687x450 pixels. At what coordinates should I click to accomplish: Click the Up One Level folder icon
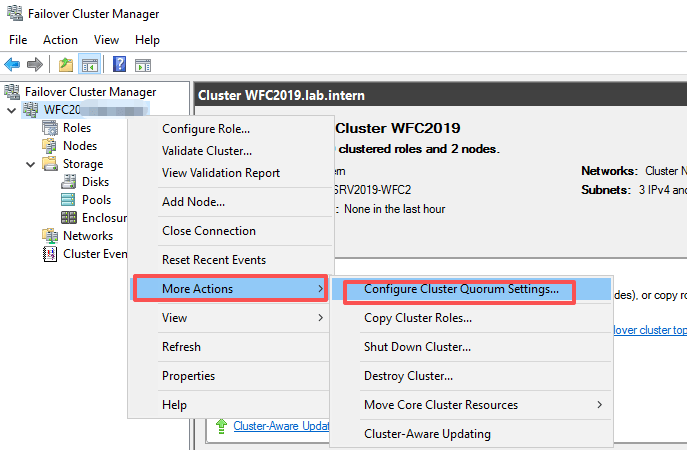tap(66, 65)
